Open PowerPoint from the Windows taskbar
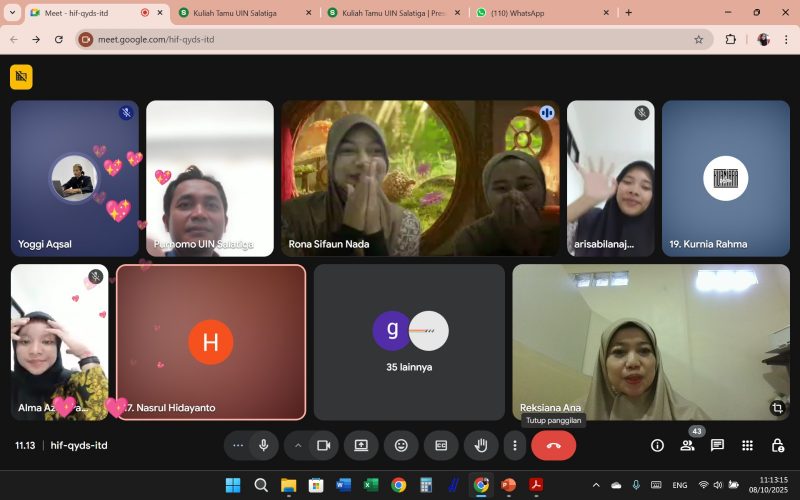Image resolution: width=800 pixels, height=500 pixels. tap(508, 485)
